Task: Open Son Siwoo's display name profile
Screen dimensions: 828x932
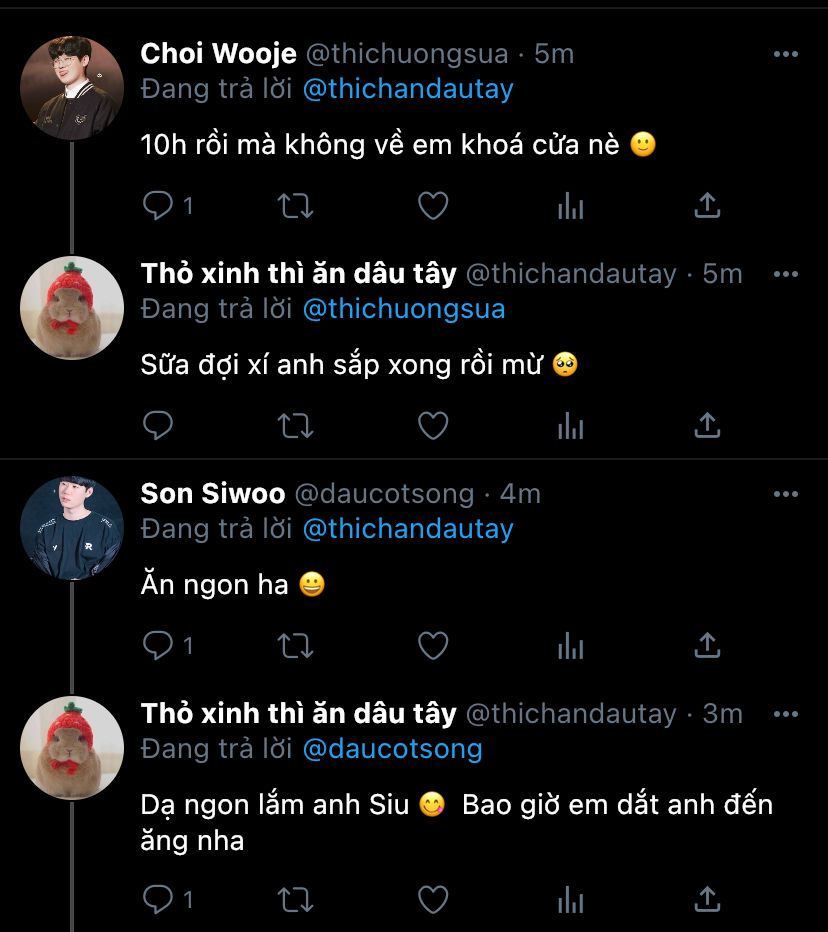Action: coord(212,494)
